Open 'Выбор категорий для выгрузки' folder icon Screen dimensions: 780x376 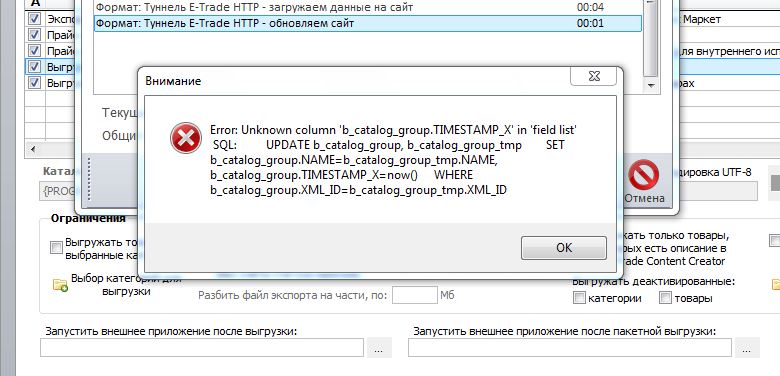tap(60, 284)
